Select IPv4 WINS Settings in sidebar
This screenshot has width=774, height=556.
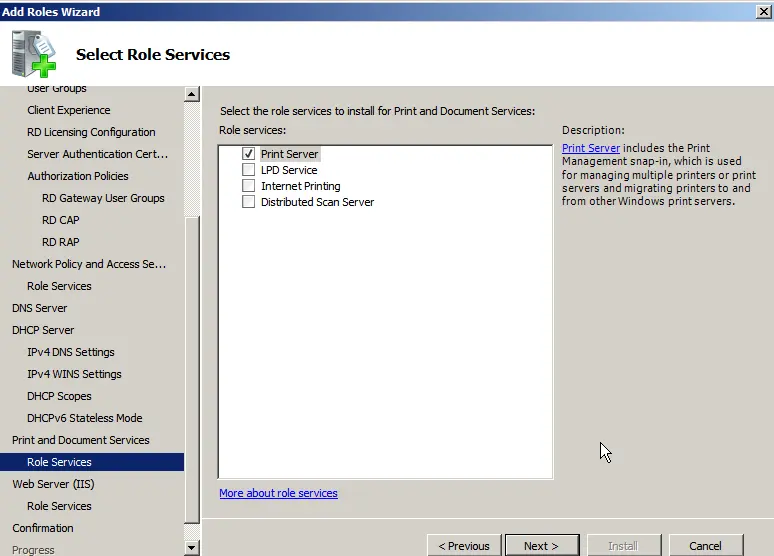tap(74, 374)
